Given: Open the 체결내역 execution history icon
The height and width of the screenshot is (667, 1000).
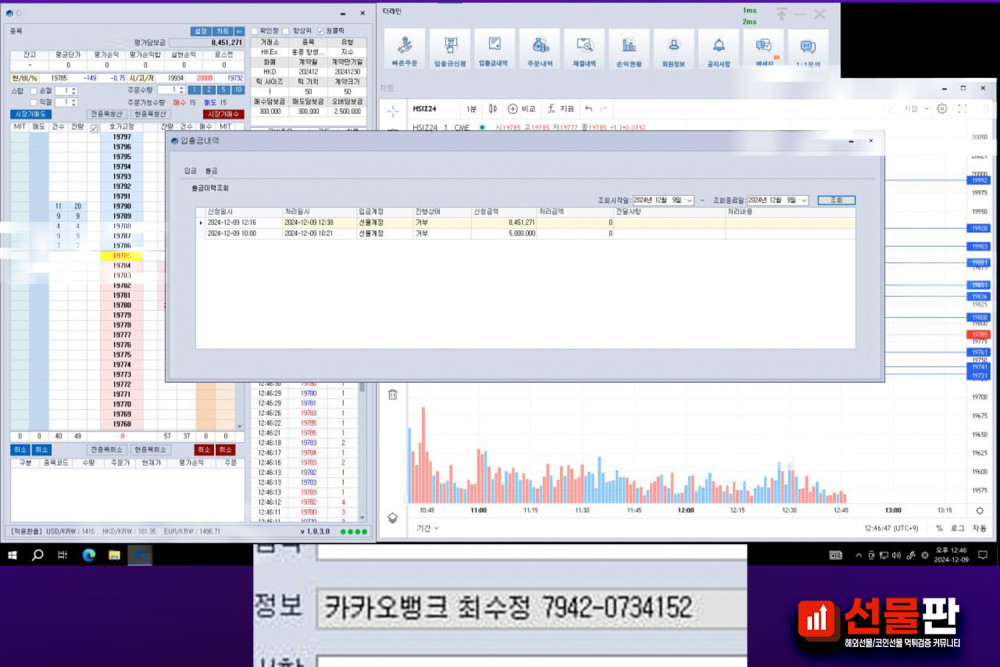Looking at the screenshot, I should [x=584, y=49].
